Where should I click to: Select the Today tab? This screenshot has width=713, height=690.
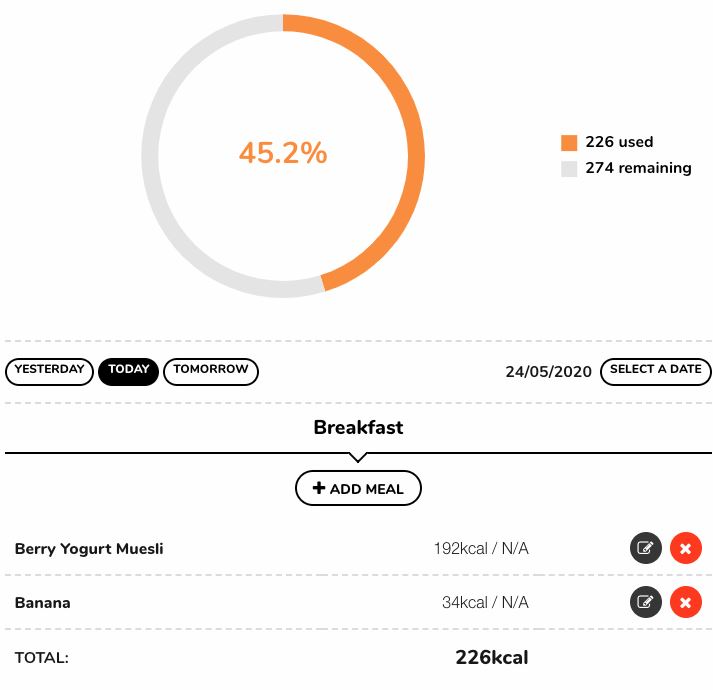point(128,372)
